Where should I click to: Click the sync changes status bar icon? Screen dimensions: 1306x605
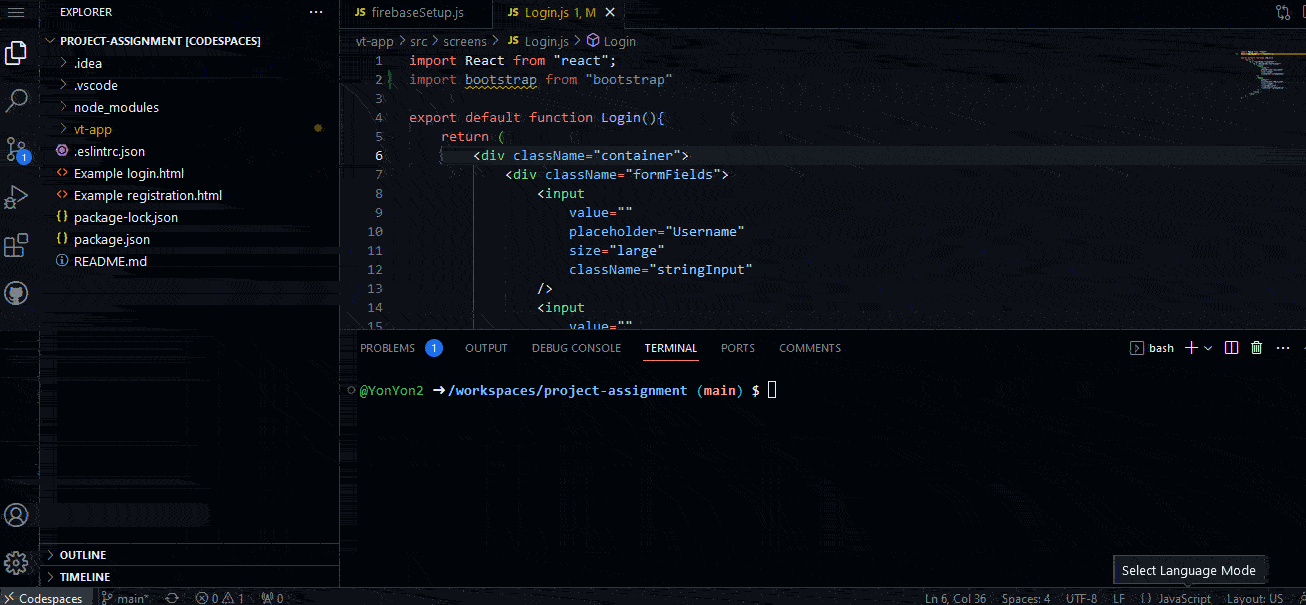point(172,598)
